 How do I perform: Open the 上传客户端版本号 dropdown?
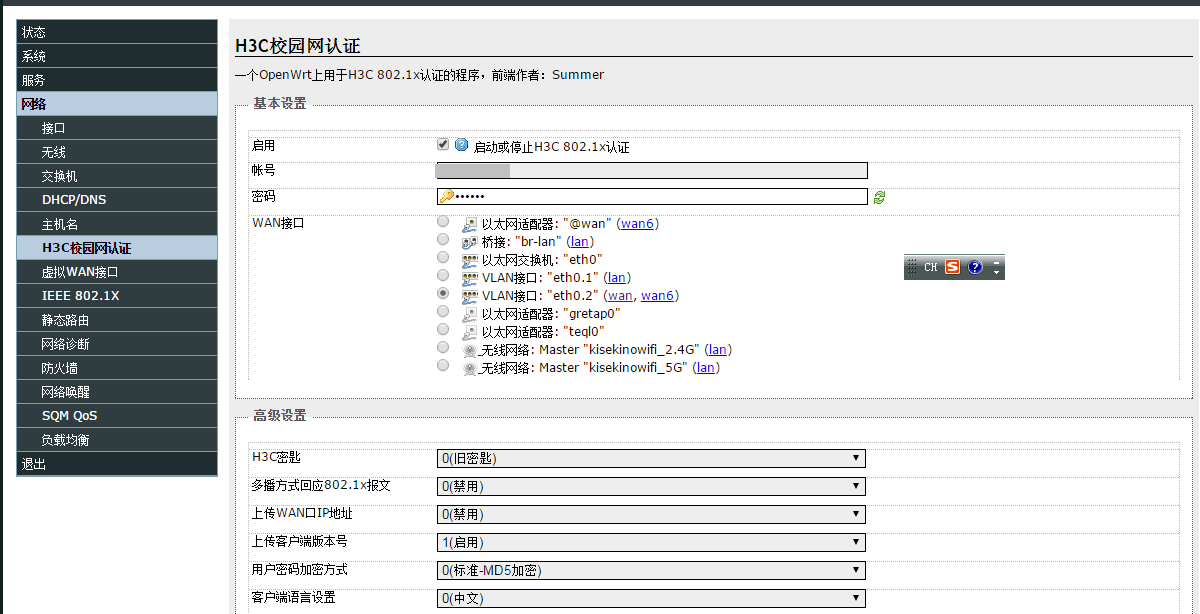pyautogui.click(x=651, y=542)
